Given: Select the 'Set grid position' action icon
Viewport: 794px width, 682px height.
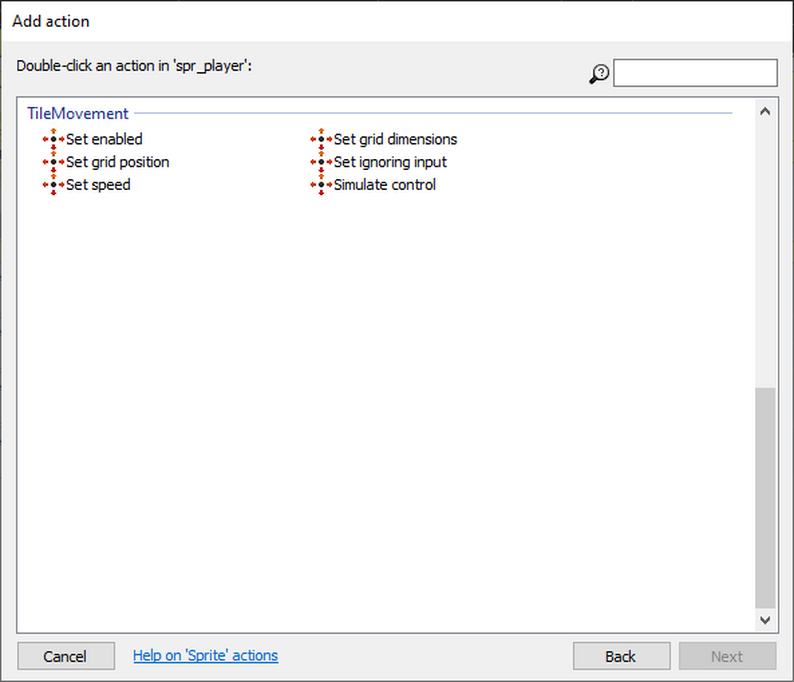Looking at the screenshot, I should (x=54, y=162).
